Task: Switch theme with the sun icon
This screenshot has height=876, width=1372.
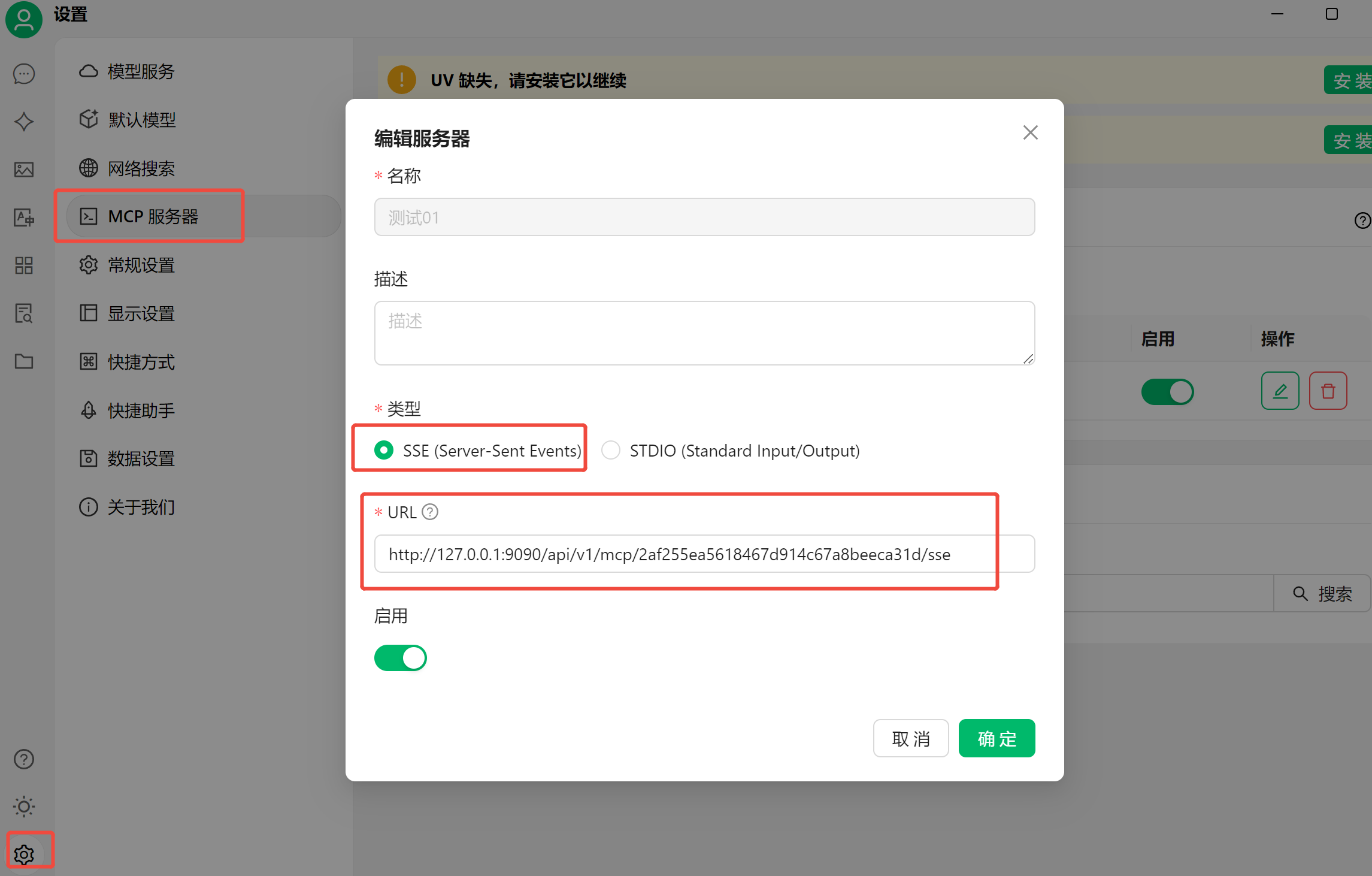Action: tap(24, 806)
